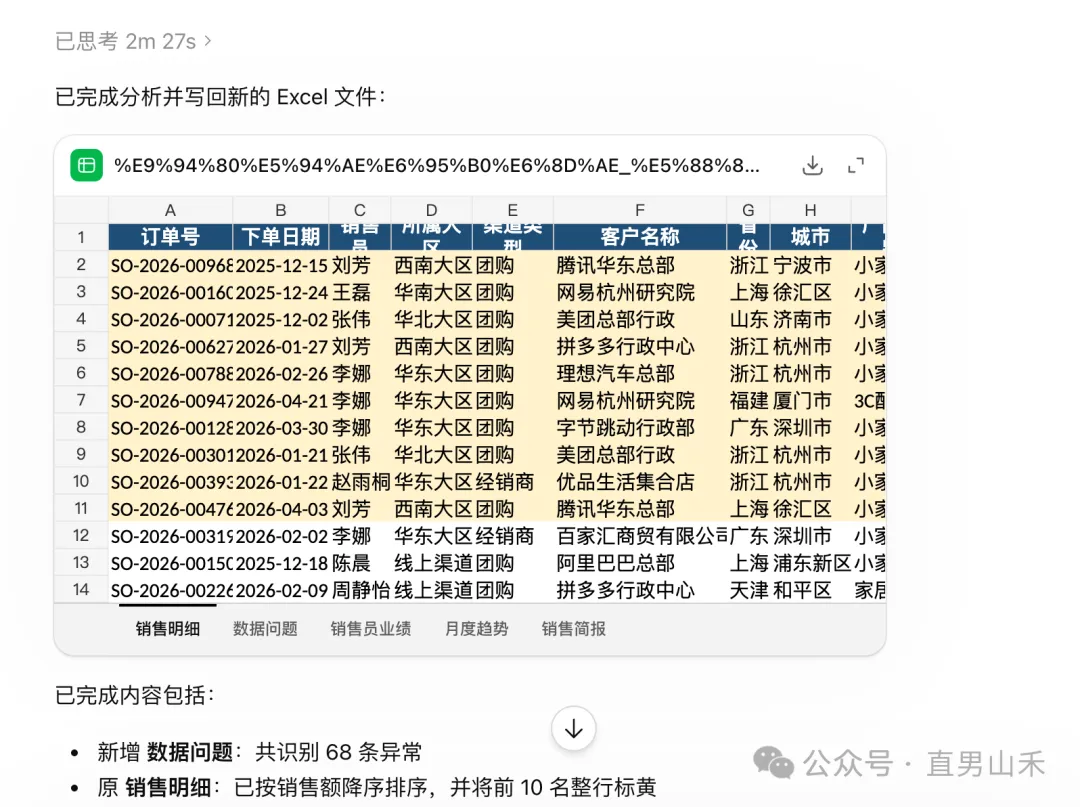This screenshot has height=807, width=1080.
Task: Click the green spreadsheet file icon
Action: coord(87,165)
